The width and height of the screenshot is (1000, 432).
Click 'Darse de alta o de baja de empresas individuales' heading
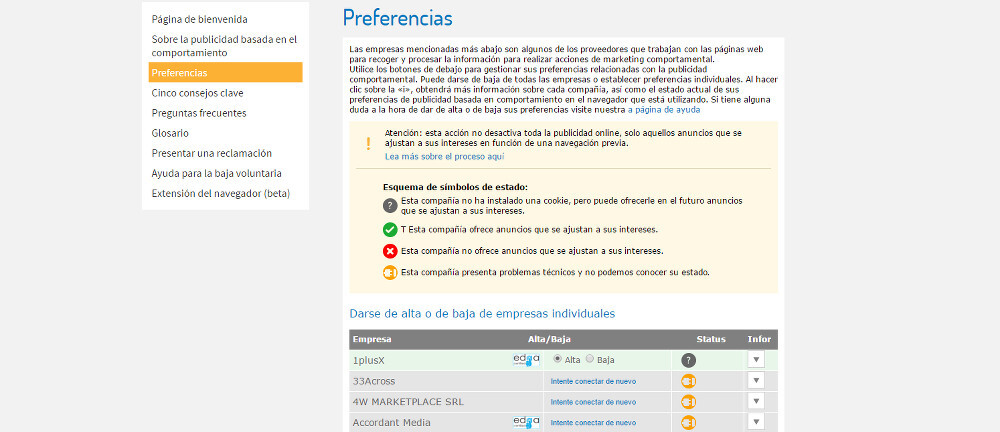[x=482, y=313]
